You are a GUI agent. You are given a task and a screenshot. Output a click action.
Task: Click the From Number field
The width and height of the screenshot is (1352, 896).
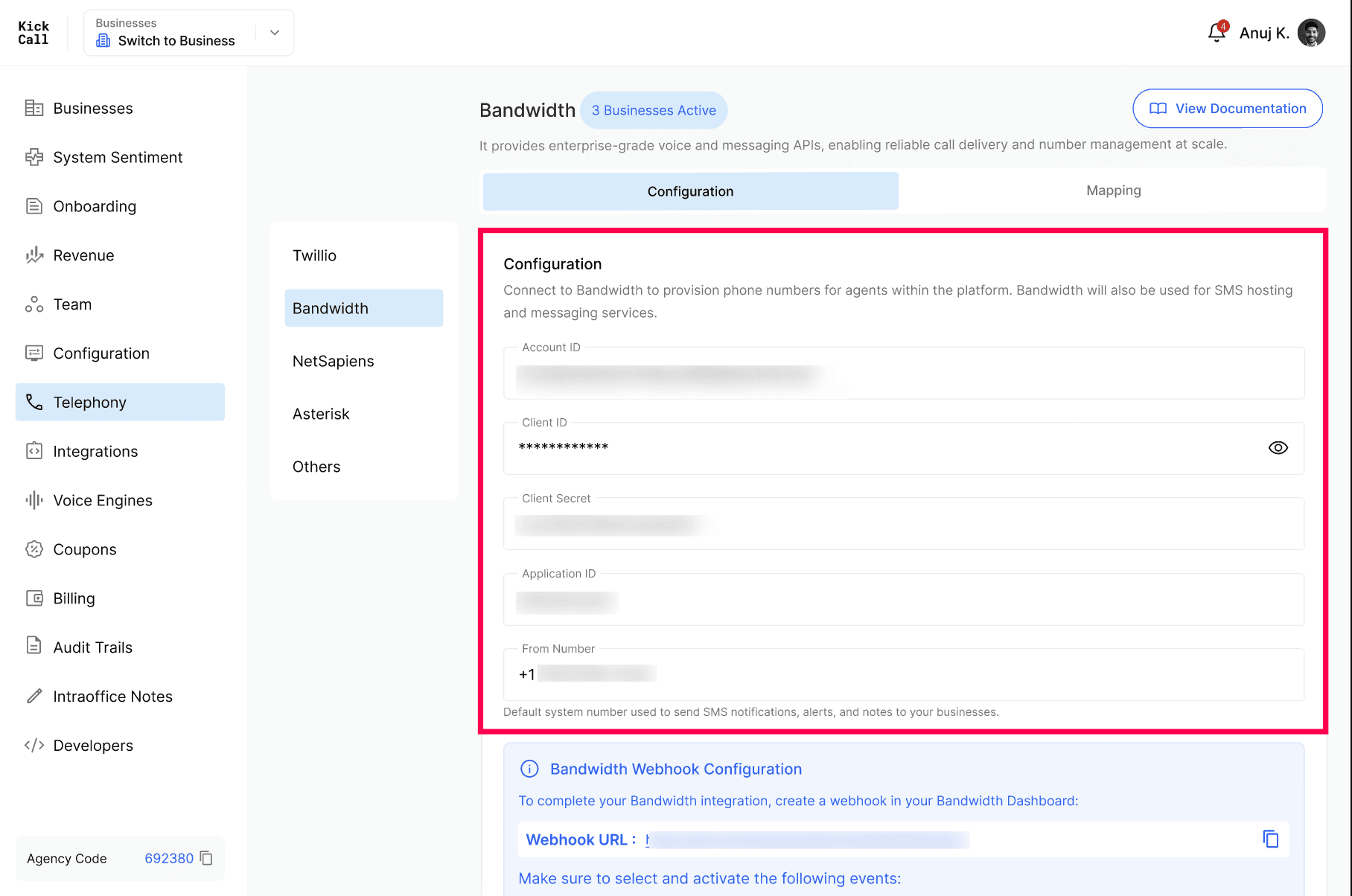[904, 674]
